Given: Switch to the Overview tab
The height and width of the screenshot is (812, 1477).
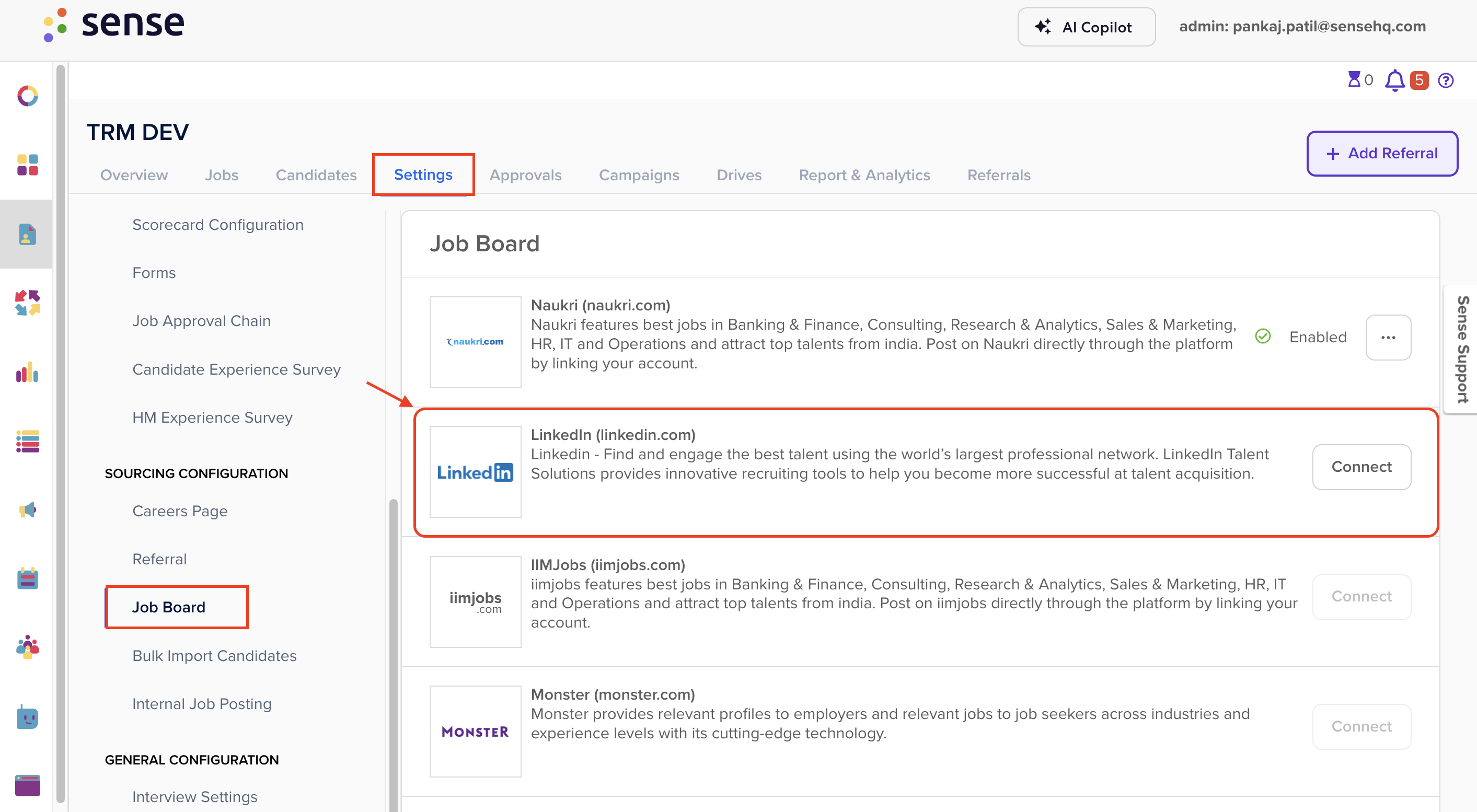Looking at the screenshot, I should (134, 175).
